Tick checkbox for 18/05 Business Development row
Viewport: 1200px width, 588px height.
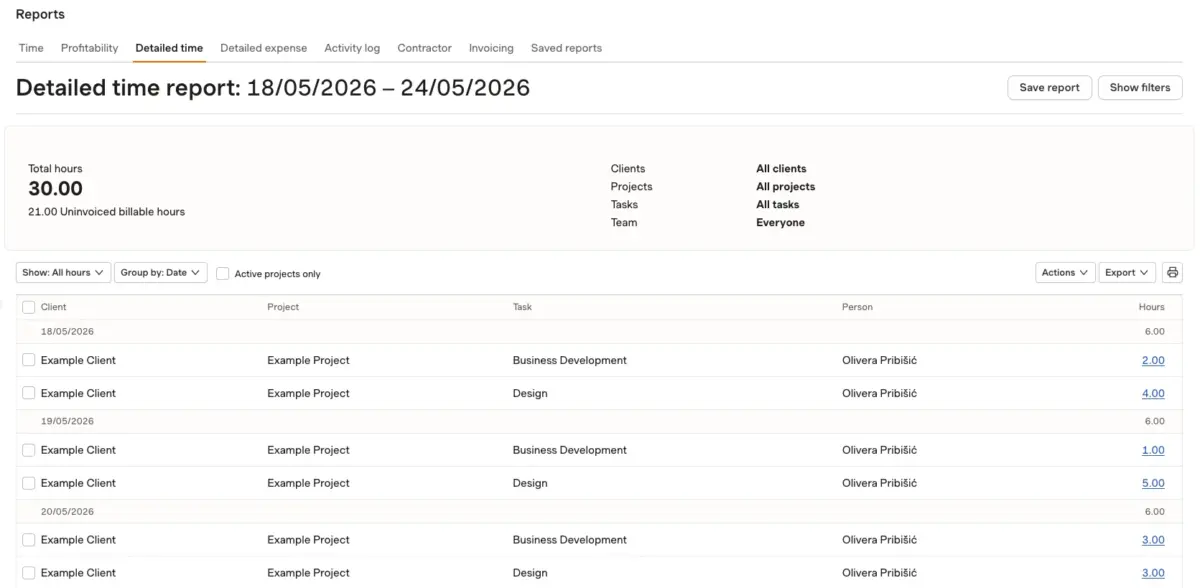point(28,360)
